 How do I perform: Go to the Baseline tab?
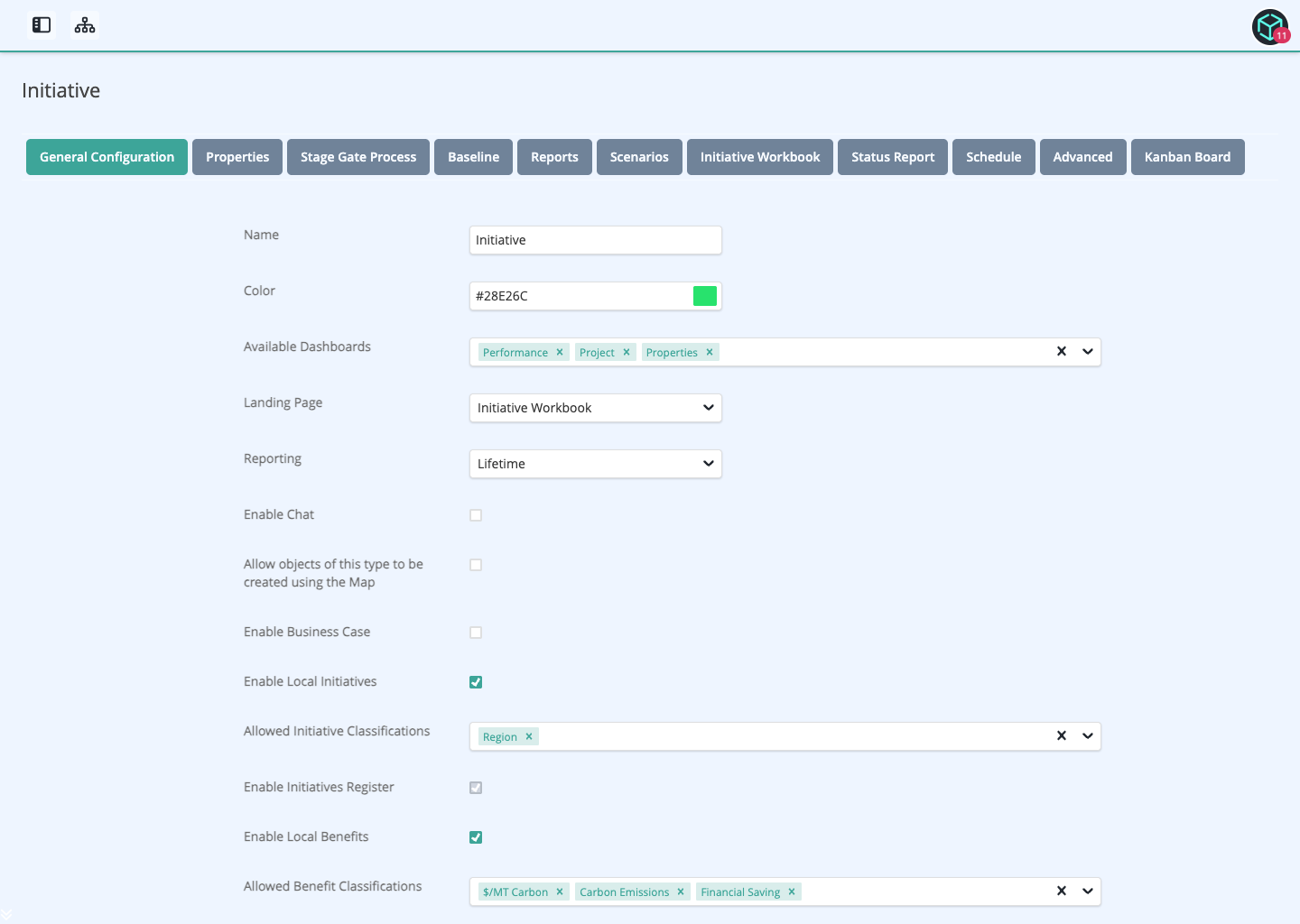pos(473,157)
